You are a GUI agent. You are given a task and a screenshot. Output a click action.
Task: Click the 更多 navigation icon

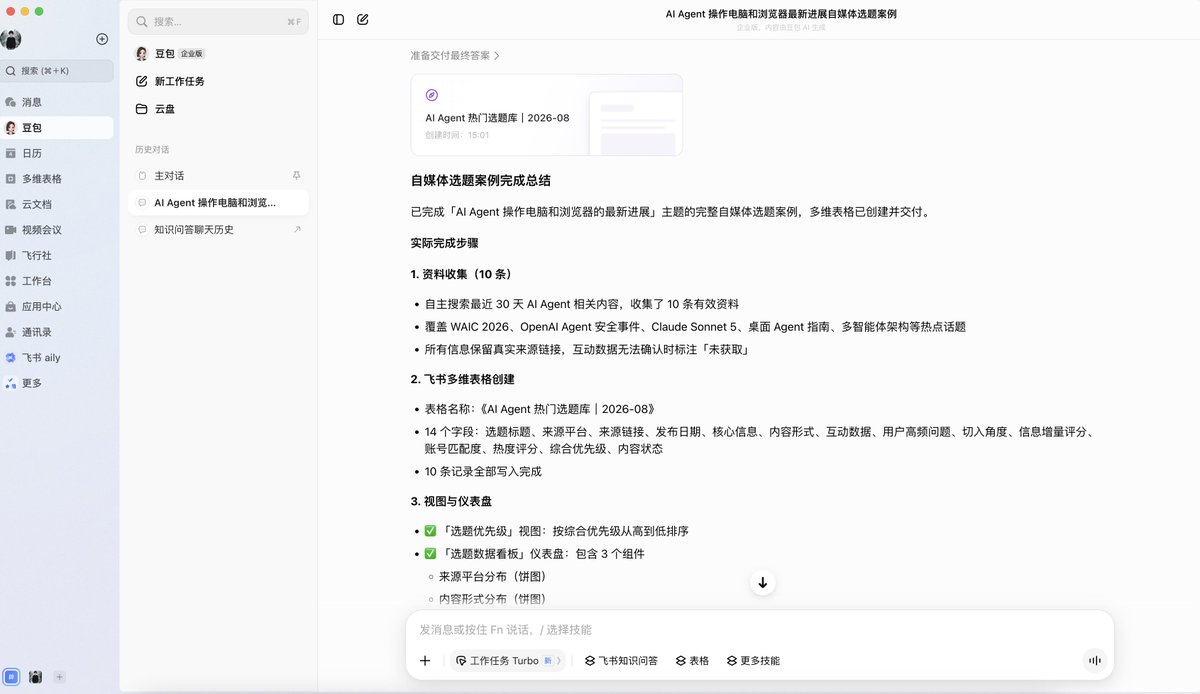(x=11, y=383)
